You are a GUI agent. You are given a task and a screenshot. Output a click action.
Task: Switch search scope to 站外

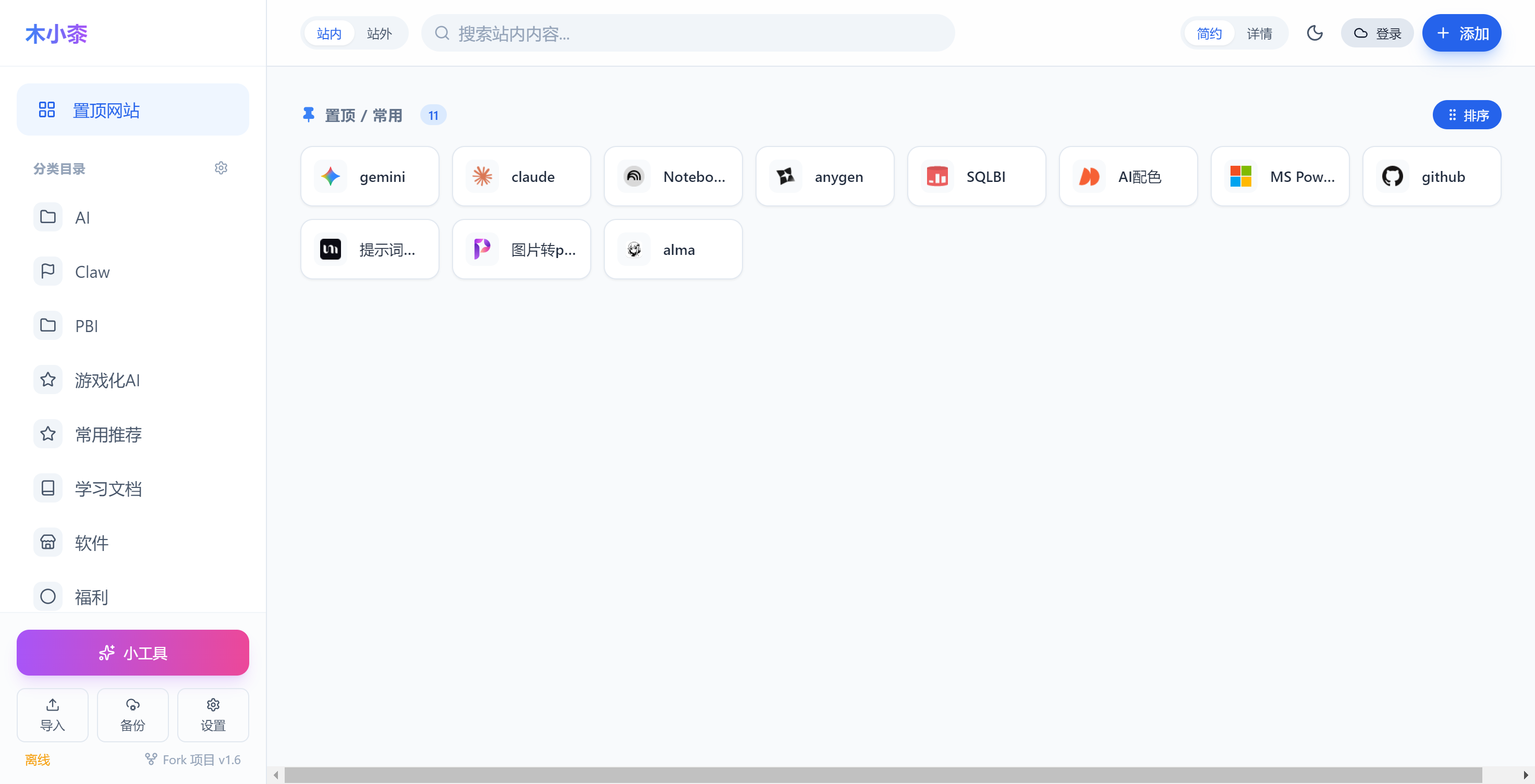(x=379, y=33)
